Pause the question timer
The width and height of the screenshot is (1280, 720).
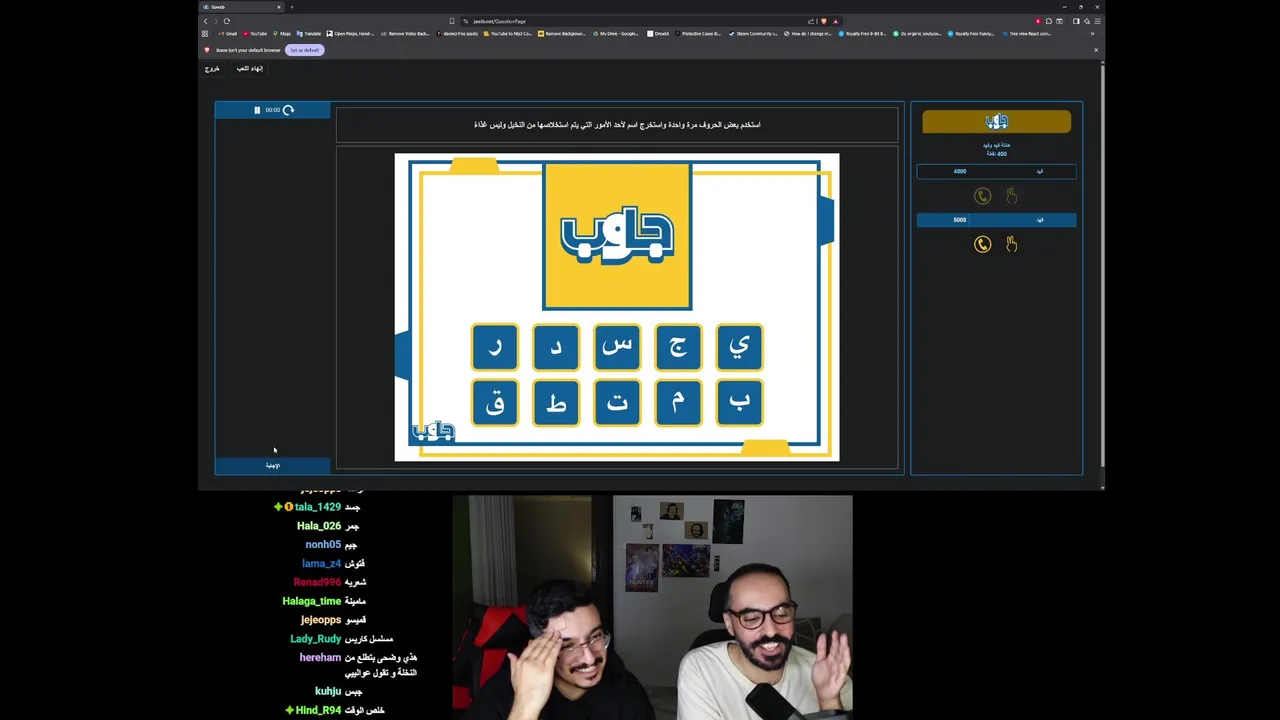click(x=257, y=110)
